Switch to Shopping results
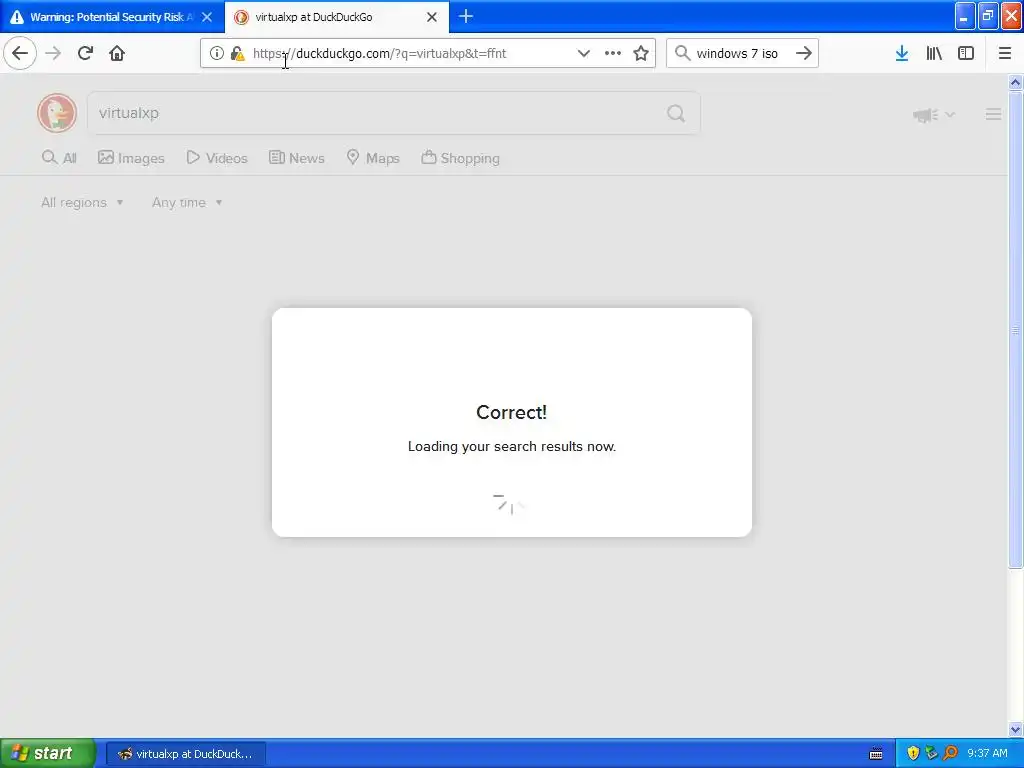 [x=460, y=158]
